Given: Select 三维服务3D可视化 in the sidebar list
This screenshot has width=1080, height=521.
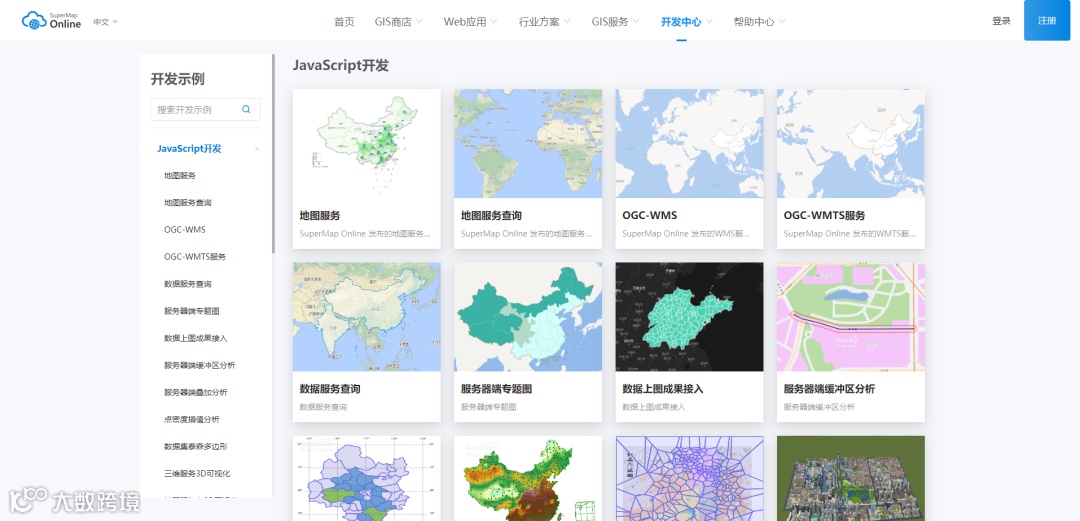Looking at the screenshot, I should [197, 473].
